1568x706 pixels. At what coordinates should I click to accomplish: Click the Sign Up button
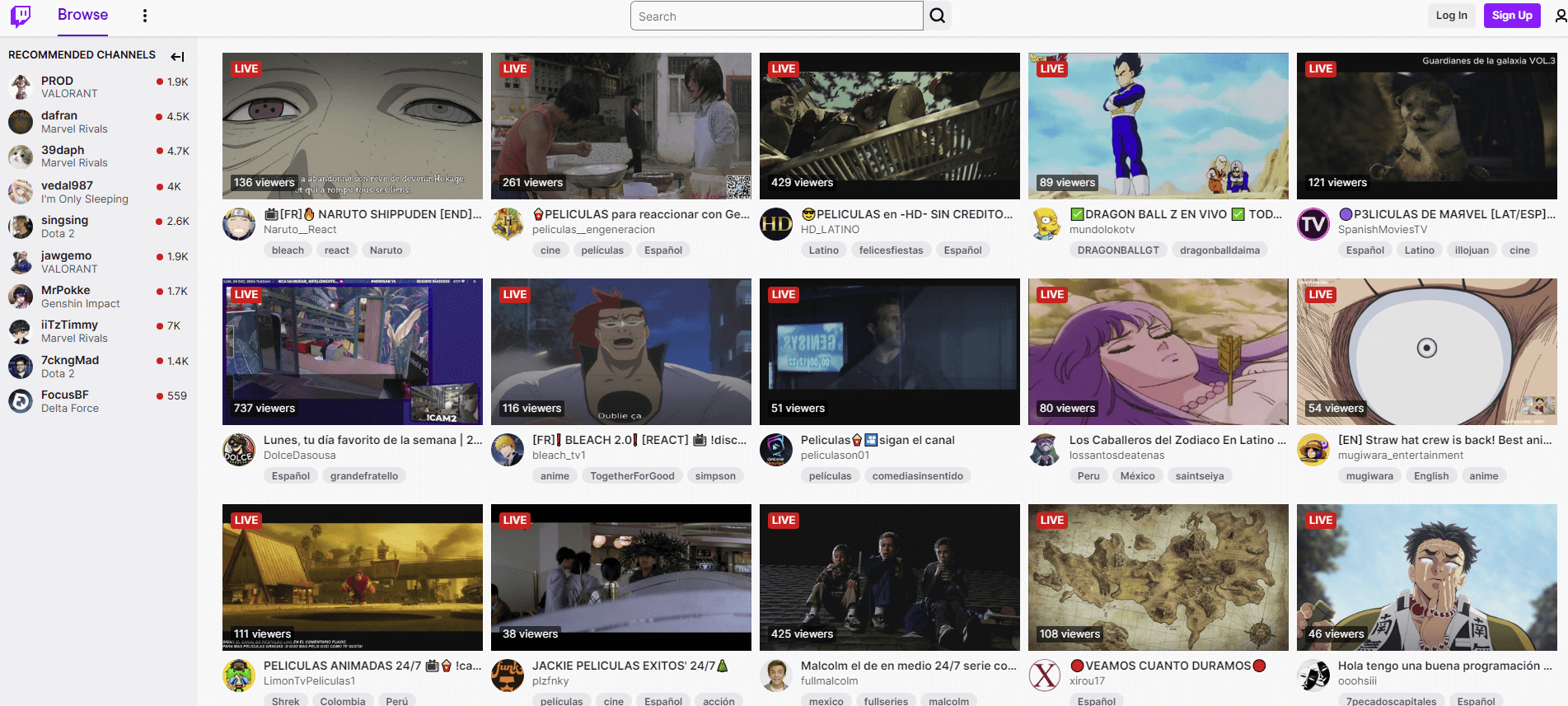(1512, 15)
